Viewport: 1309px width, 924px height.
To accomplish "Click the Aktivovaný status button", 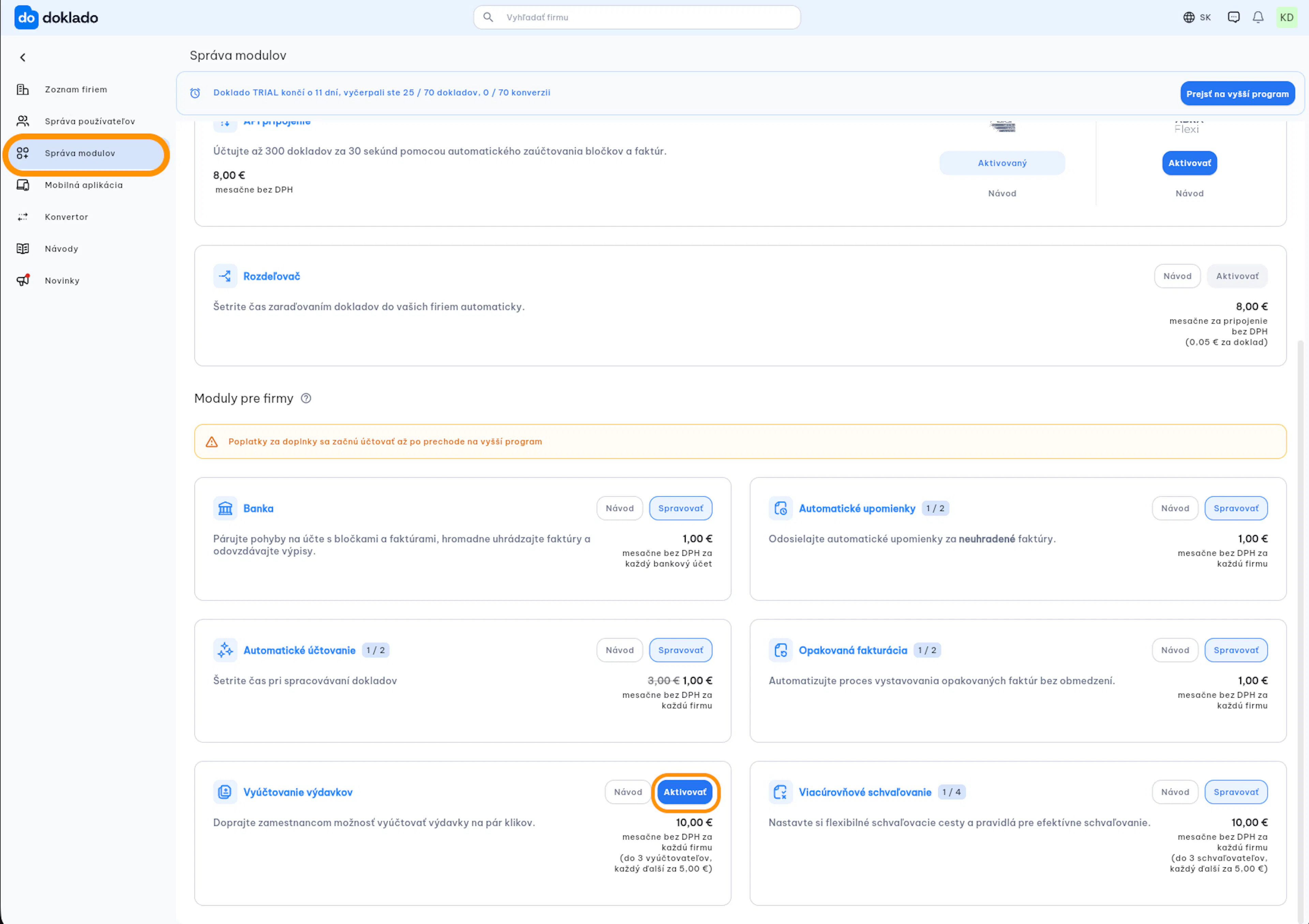I will pos(1002,163).
